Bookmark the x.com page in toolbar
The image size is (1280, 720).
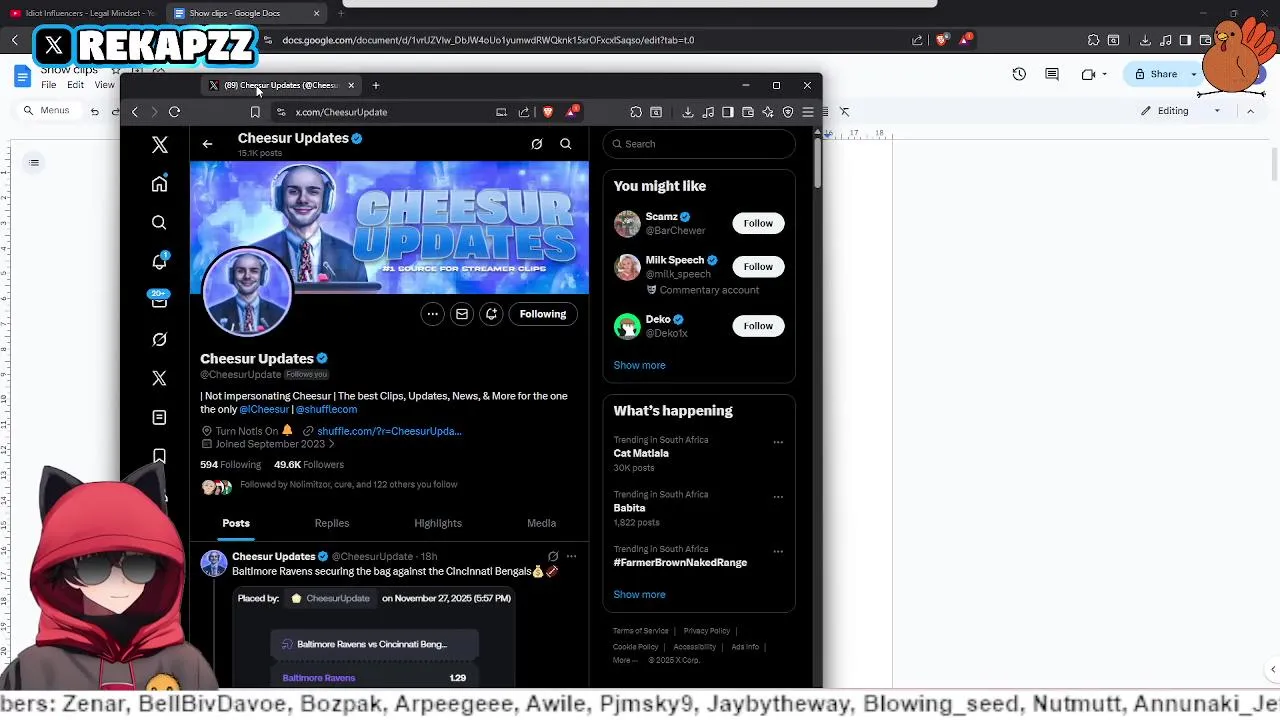pyautogui.click(x=255, y=112)
